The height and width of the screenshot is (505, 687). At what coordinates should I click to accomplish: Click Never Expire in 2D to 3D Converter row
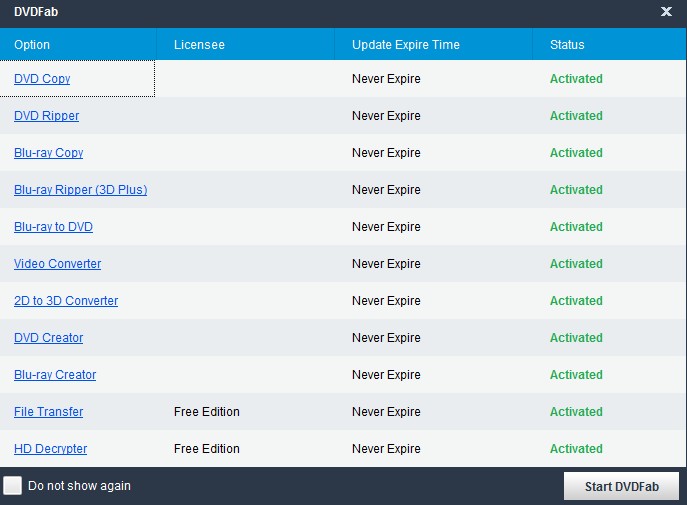coord(386,301)
